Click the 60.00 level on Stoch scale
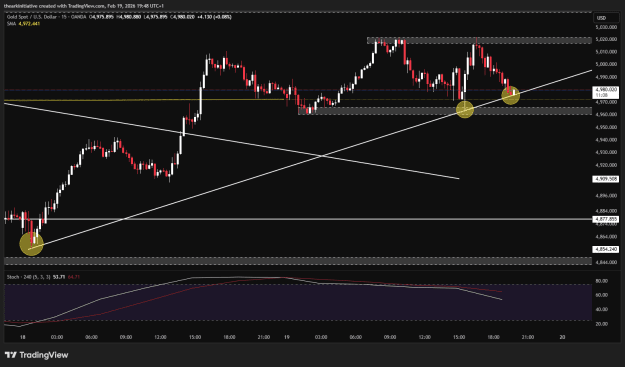This screenshot has height=367, width=625. (x=602, y=295)
